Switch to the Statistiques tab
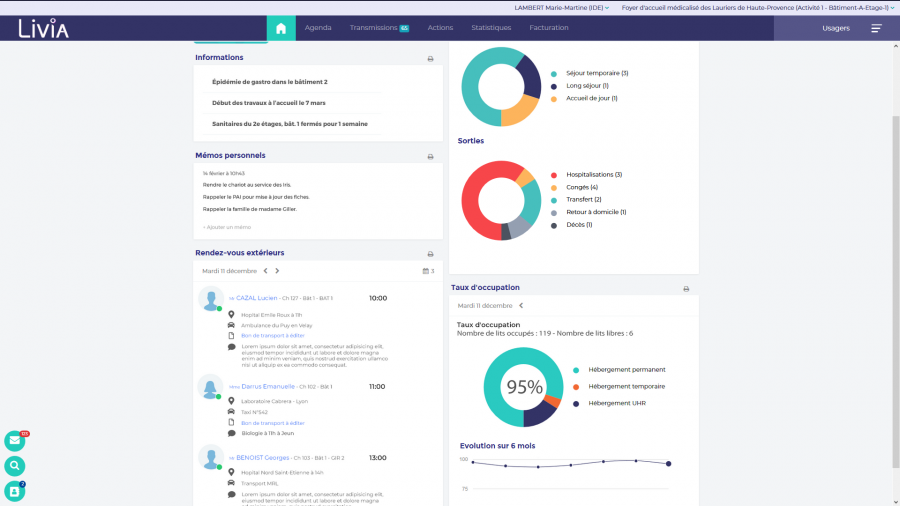Image resolution: width=900 pixels, height=506 pixels. point(491,28)
